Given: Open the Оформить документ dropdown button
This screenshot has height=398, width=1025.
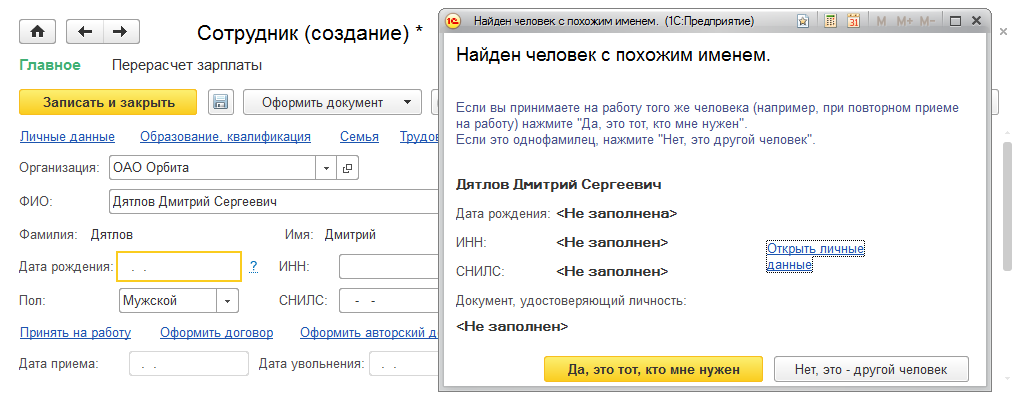Looking at the screenshot, I should (332, 102).
